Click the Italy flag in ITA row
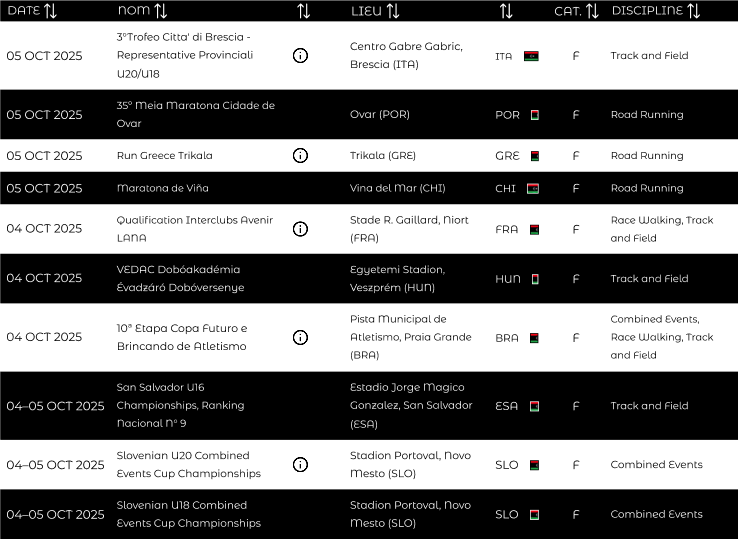This screenshot has width=738, height=539. point(531,56)
